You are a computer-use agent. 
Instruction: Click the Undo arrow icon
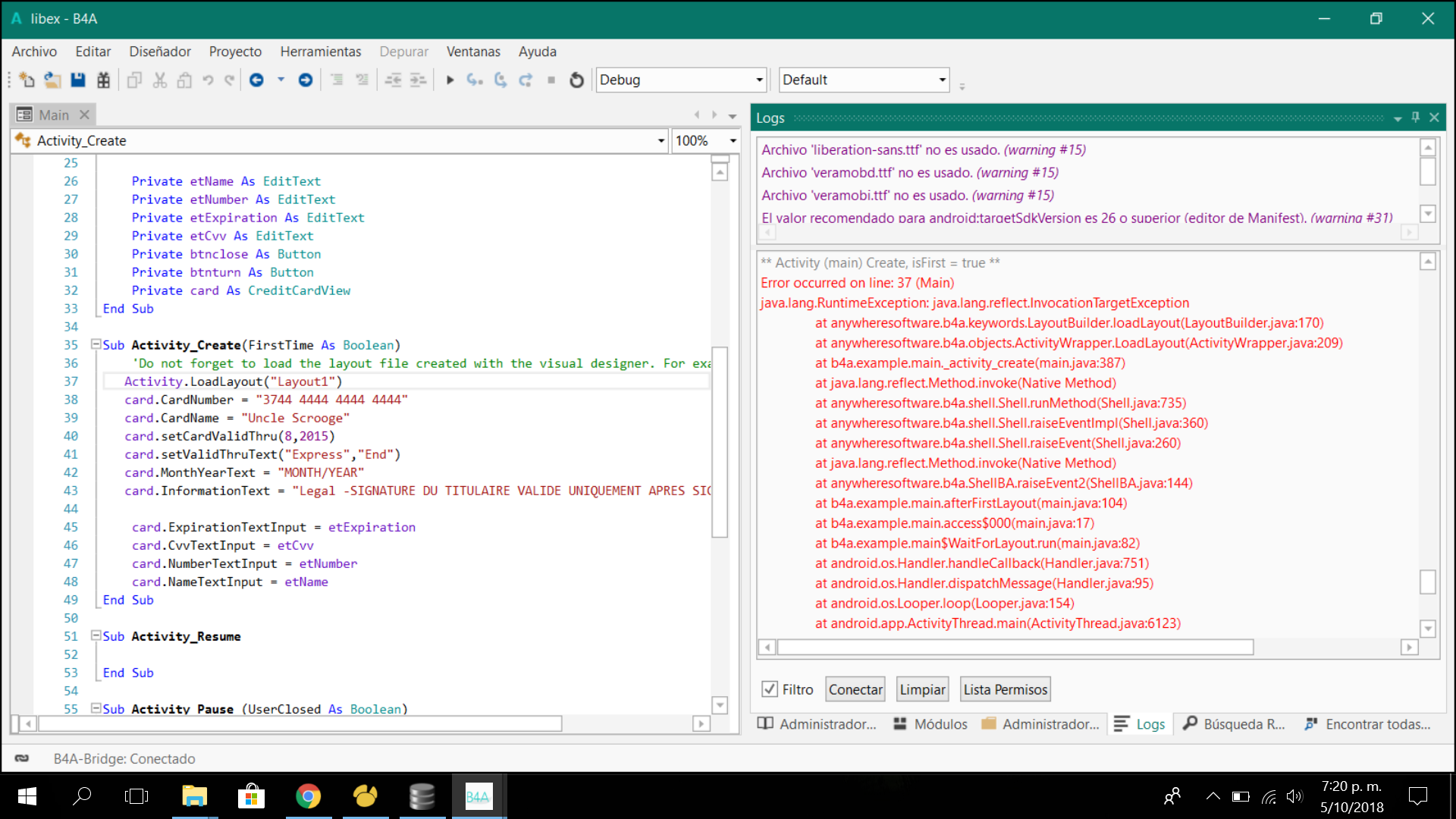point(208,80)
